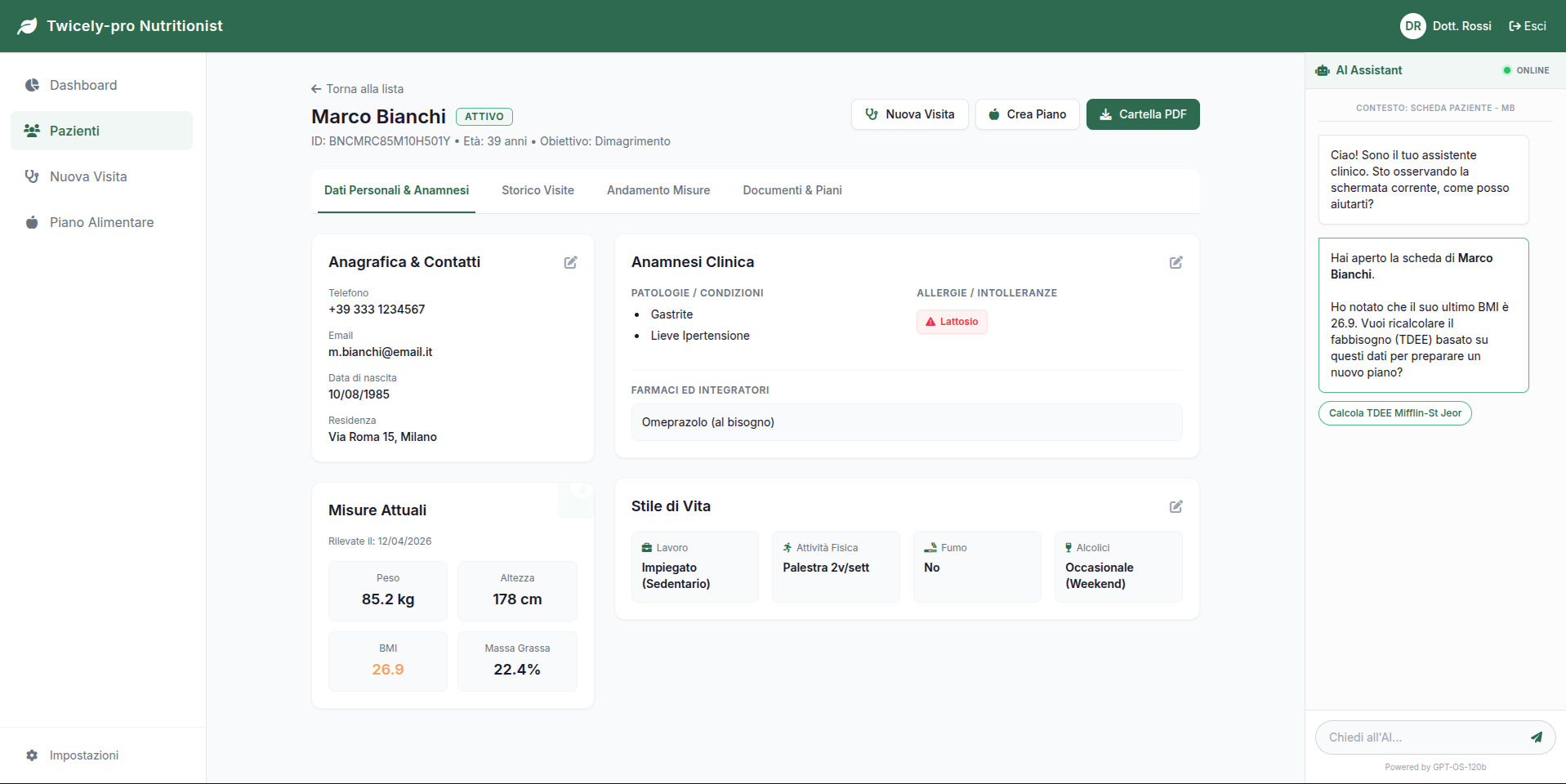Go to Piano Alimentare in sidebar
Image resolution: width=1566 pixels, height=784 pixels.
pos(101,222)
